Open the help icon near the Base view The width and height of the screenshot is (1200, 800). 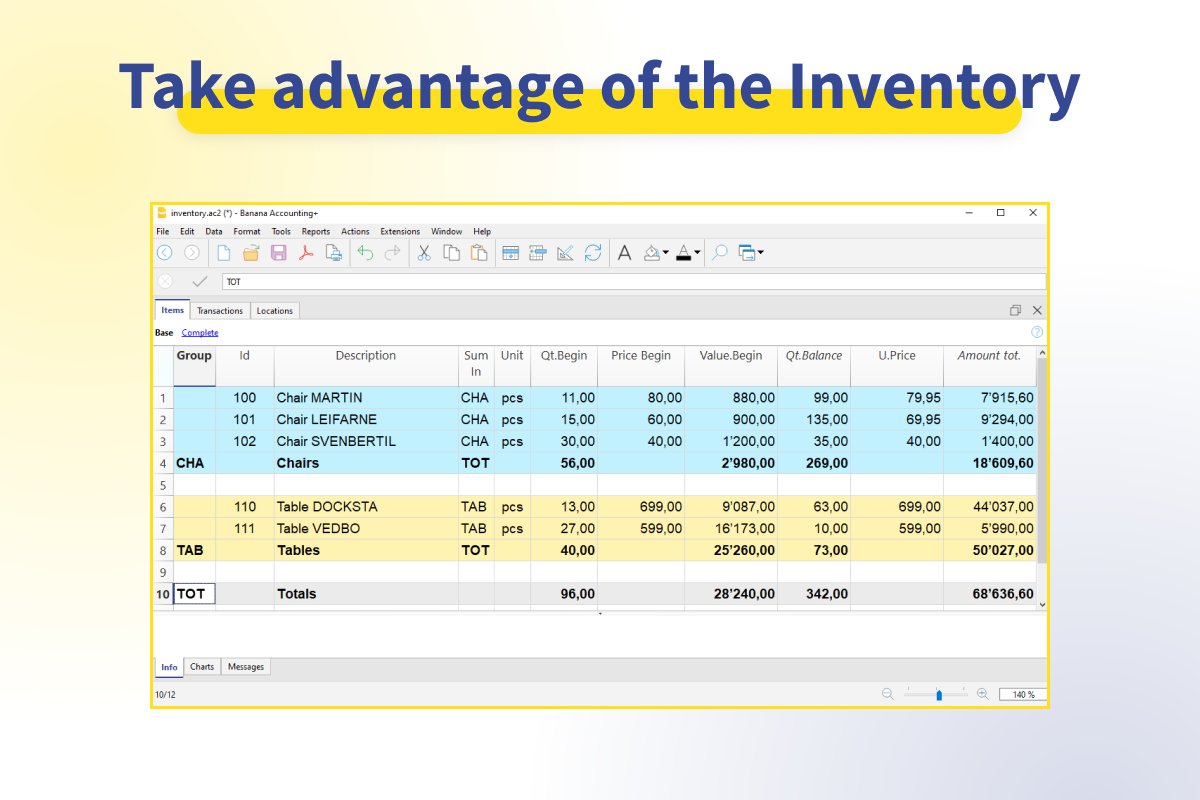click(x=1037, y=331)
